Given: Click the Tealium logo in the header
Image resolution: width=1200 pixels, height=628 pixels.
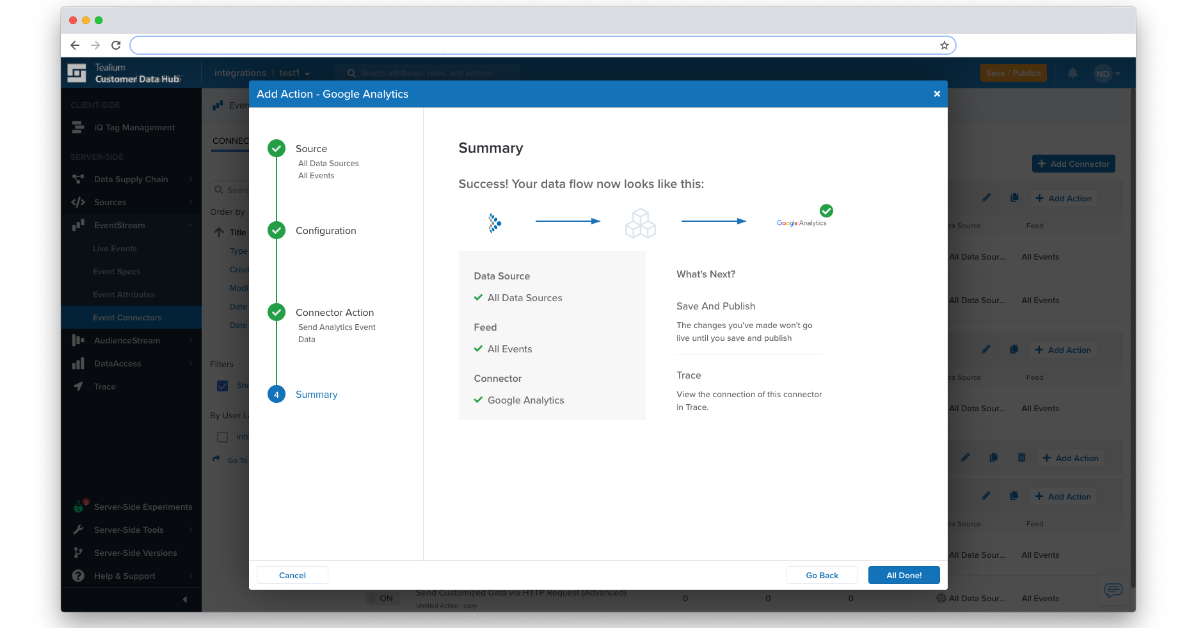Looking at the screenshot, I should point(77,73).
